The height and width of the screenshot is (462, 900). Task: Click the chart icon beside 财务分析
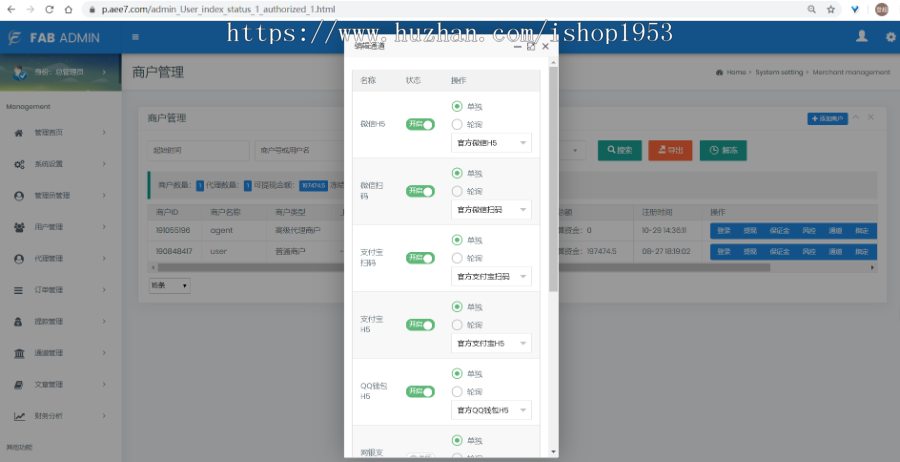(19, 416)
